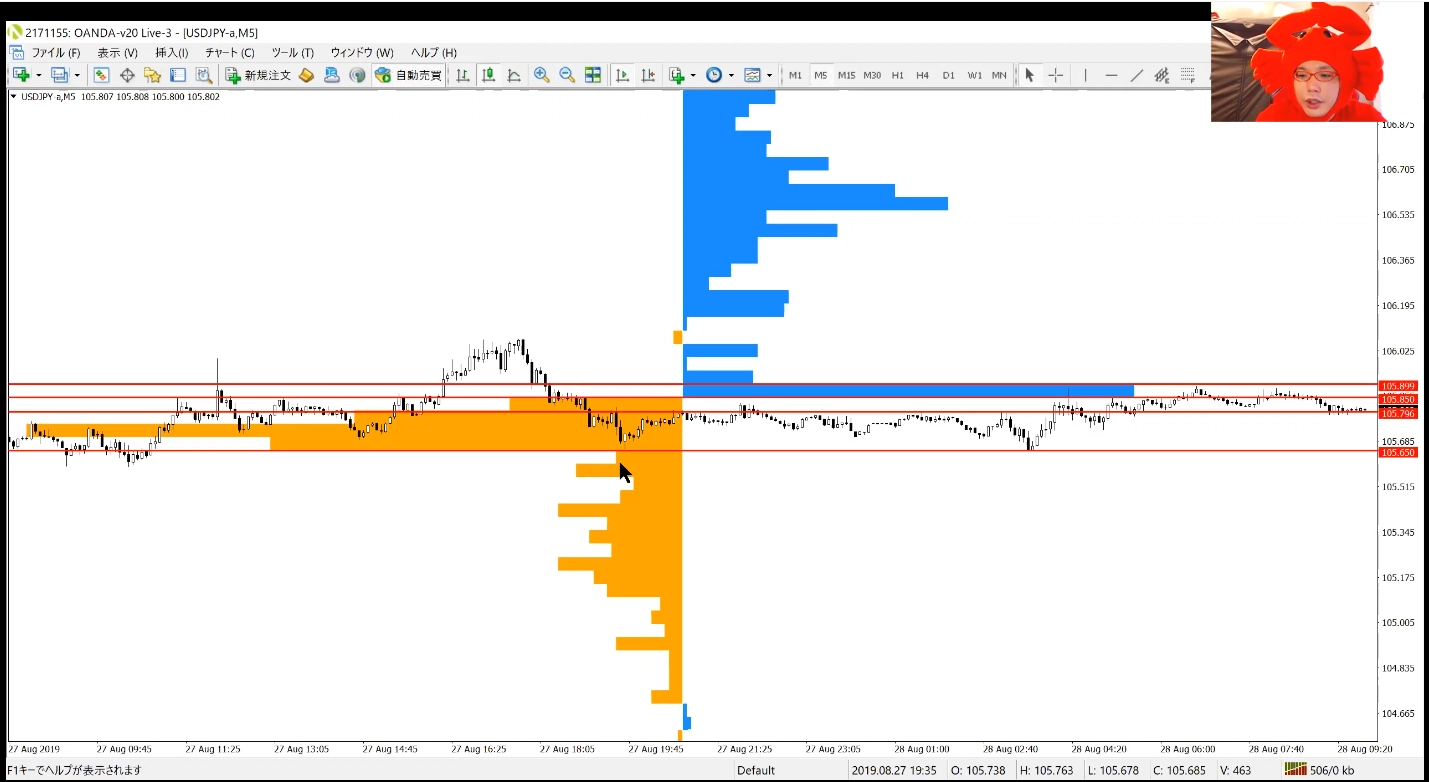This screenshot has width=1429, height=782.
Task: Click the zoom in magnifier icon
Action: pos(541,75)
